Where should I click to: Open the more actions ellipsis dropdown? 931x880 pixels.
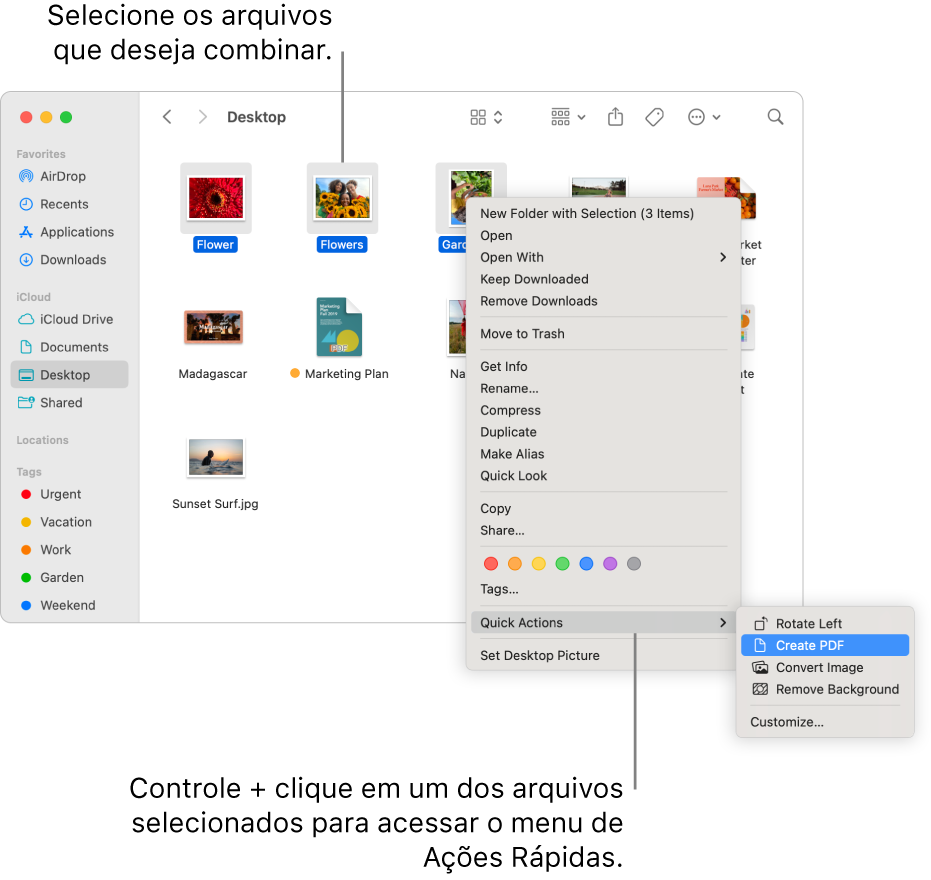[x=704, y=117]
